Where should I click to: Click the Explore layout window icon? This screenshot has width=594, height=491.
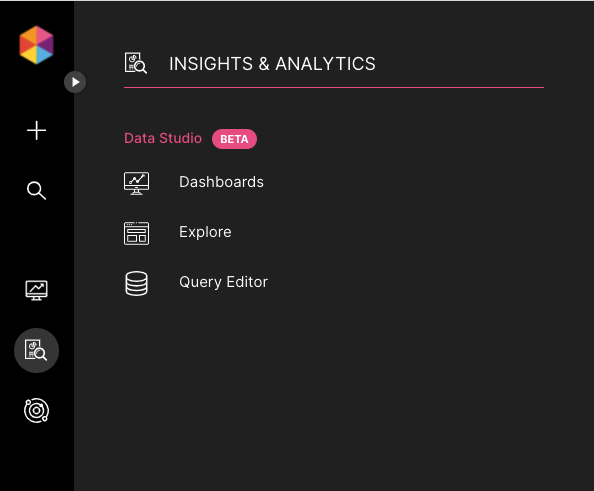[136, 233]
